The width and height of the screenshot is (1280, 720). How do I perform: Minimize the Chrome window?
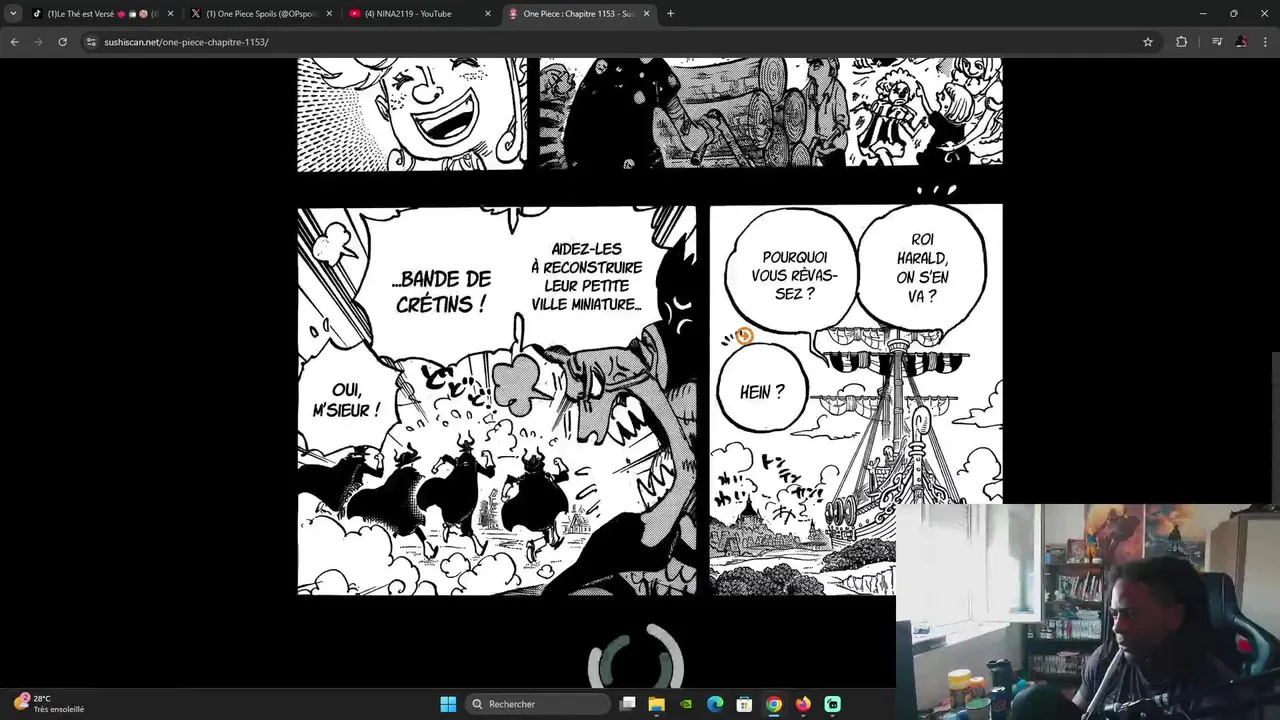[1203, 14]
